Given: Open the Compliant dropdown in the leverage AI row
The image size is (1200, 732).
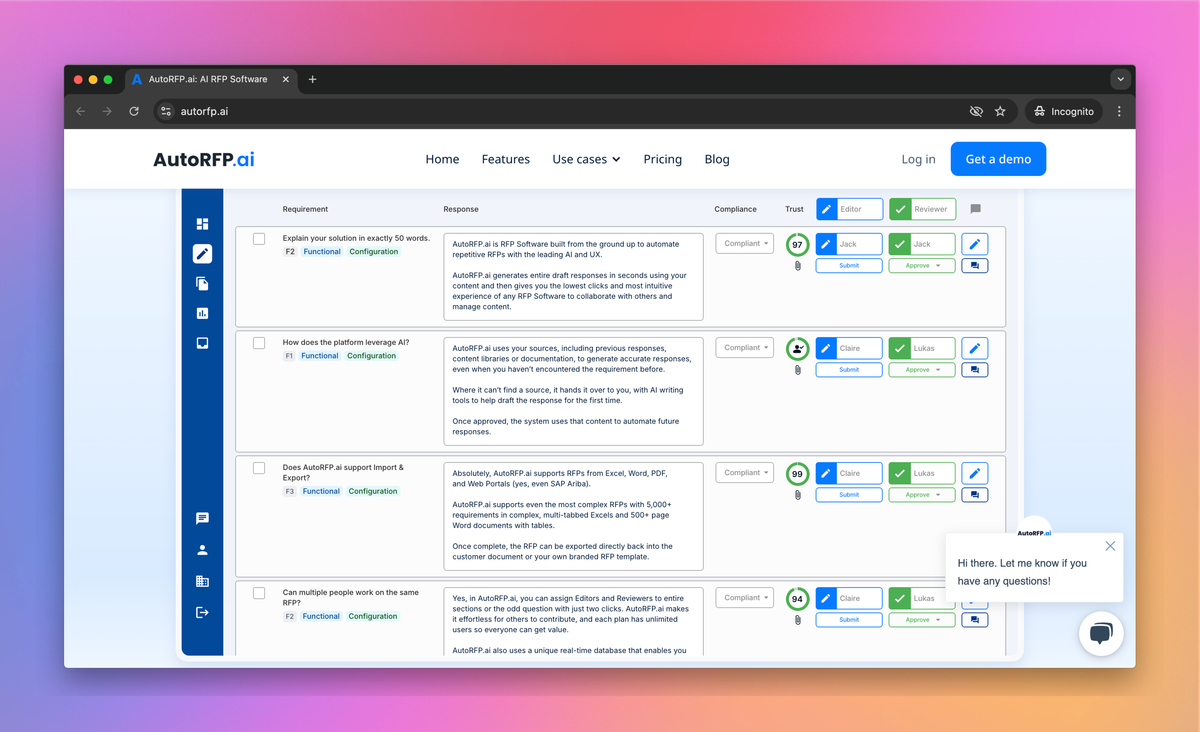Looking at the screenshot, I should pyautogui.click(x=745, y=348).
